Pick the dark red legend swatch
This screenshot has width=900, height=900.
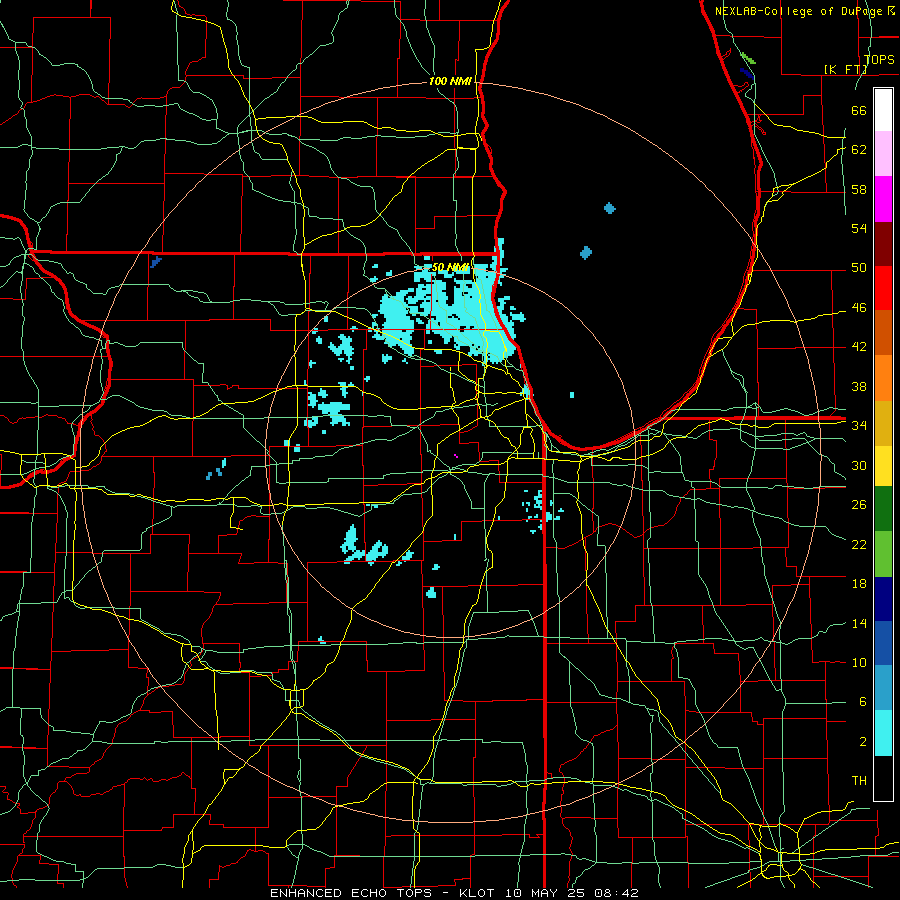[883, 244]
